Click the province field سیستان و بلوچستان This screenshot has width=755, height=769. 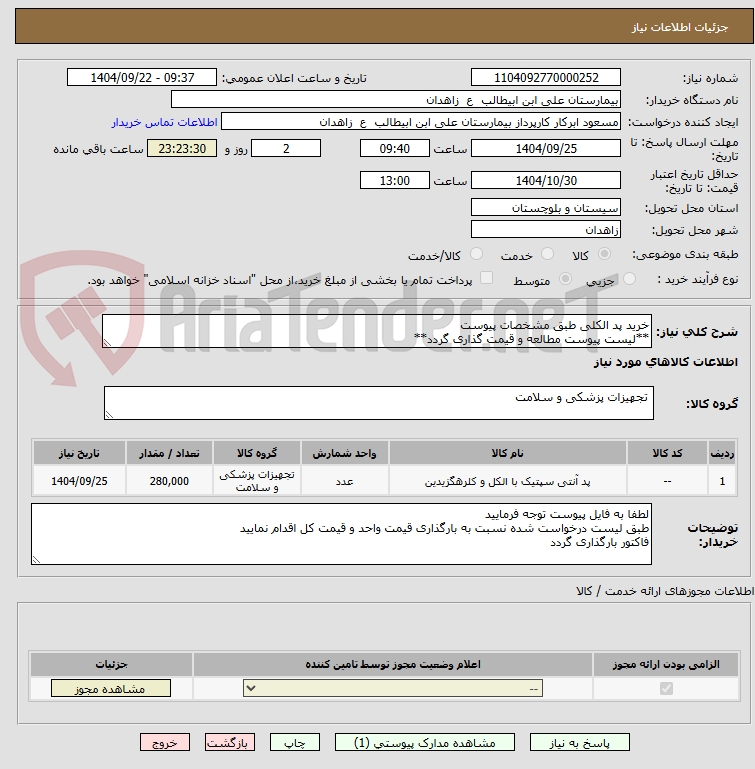coord(546,207)
